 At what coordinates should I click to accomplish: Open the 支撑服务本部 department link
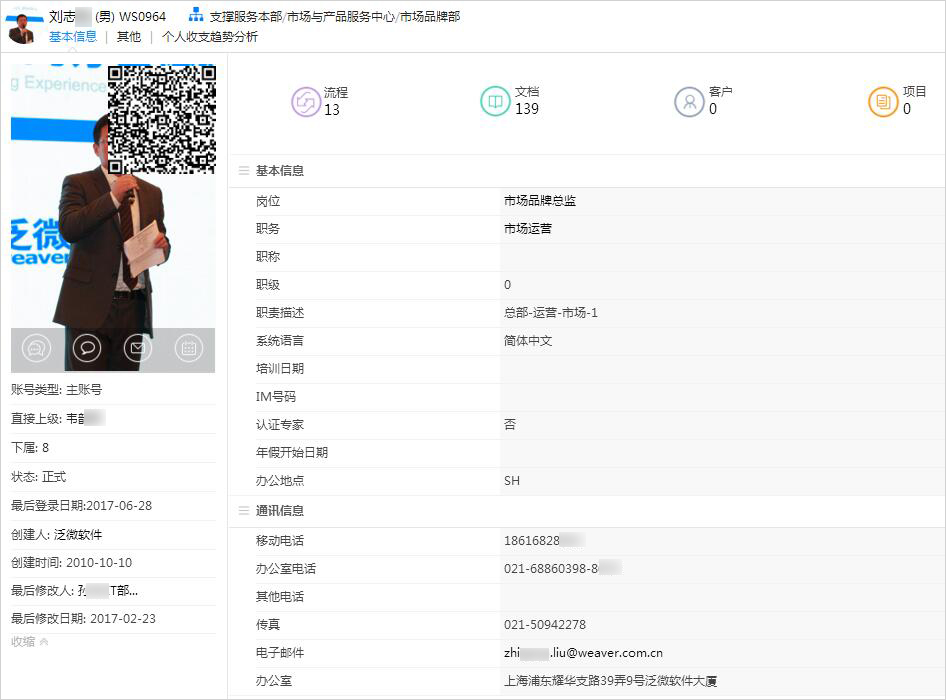tap(246, 17)
